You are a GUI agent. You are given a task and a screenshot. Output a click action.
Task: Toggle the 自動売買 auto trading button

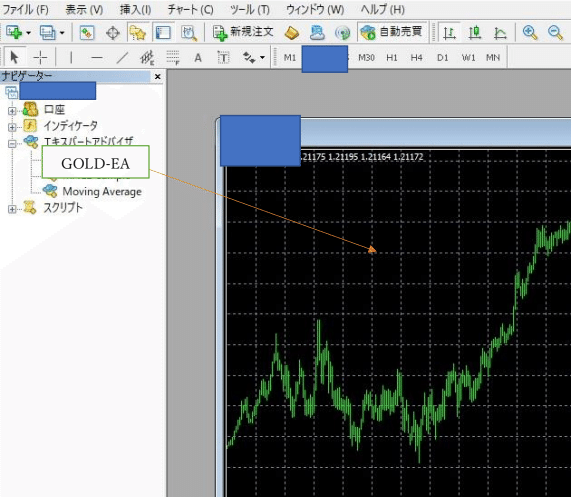tap(392, 32)
